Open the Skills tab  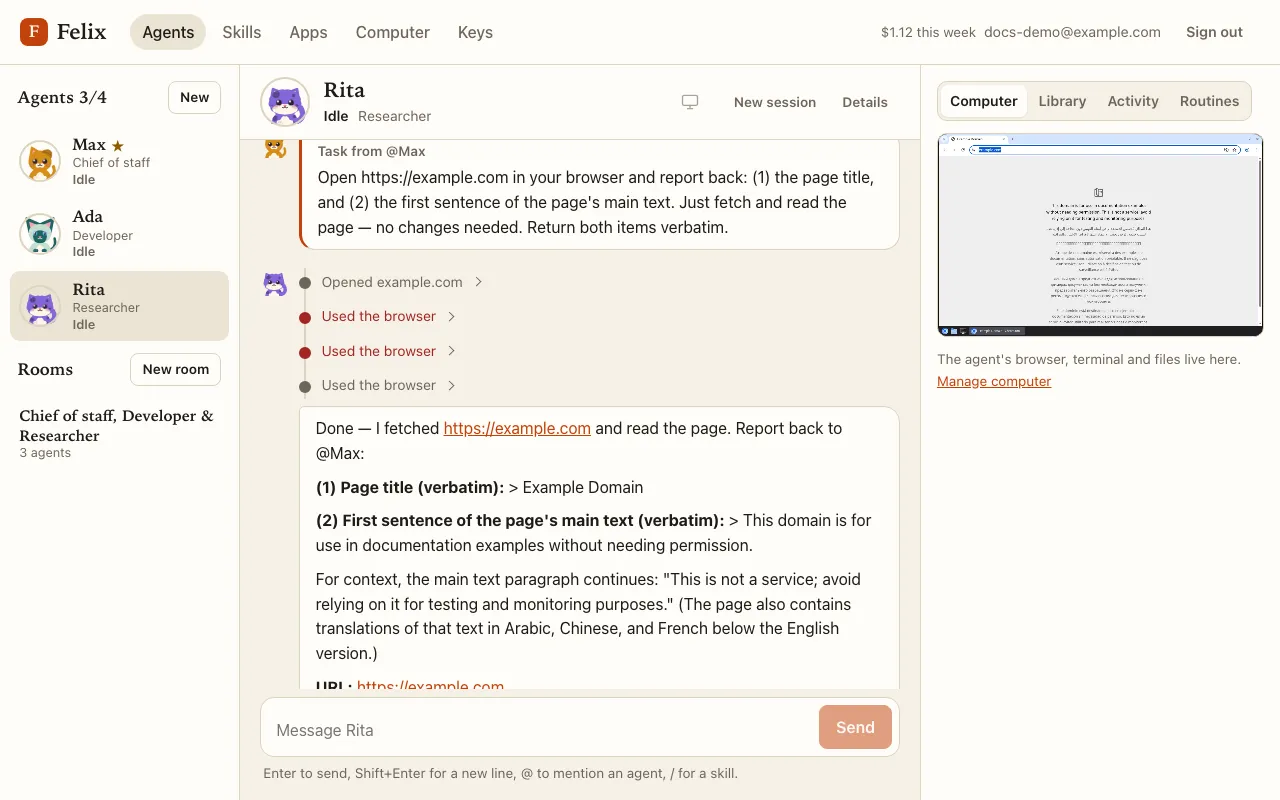click(242, 32)
